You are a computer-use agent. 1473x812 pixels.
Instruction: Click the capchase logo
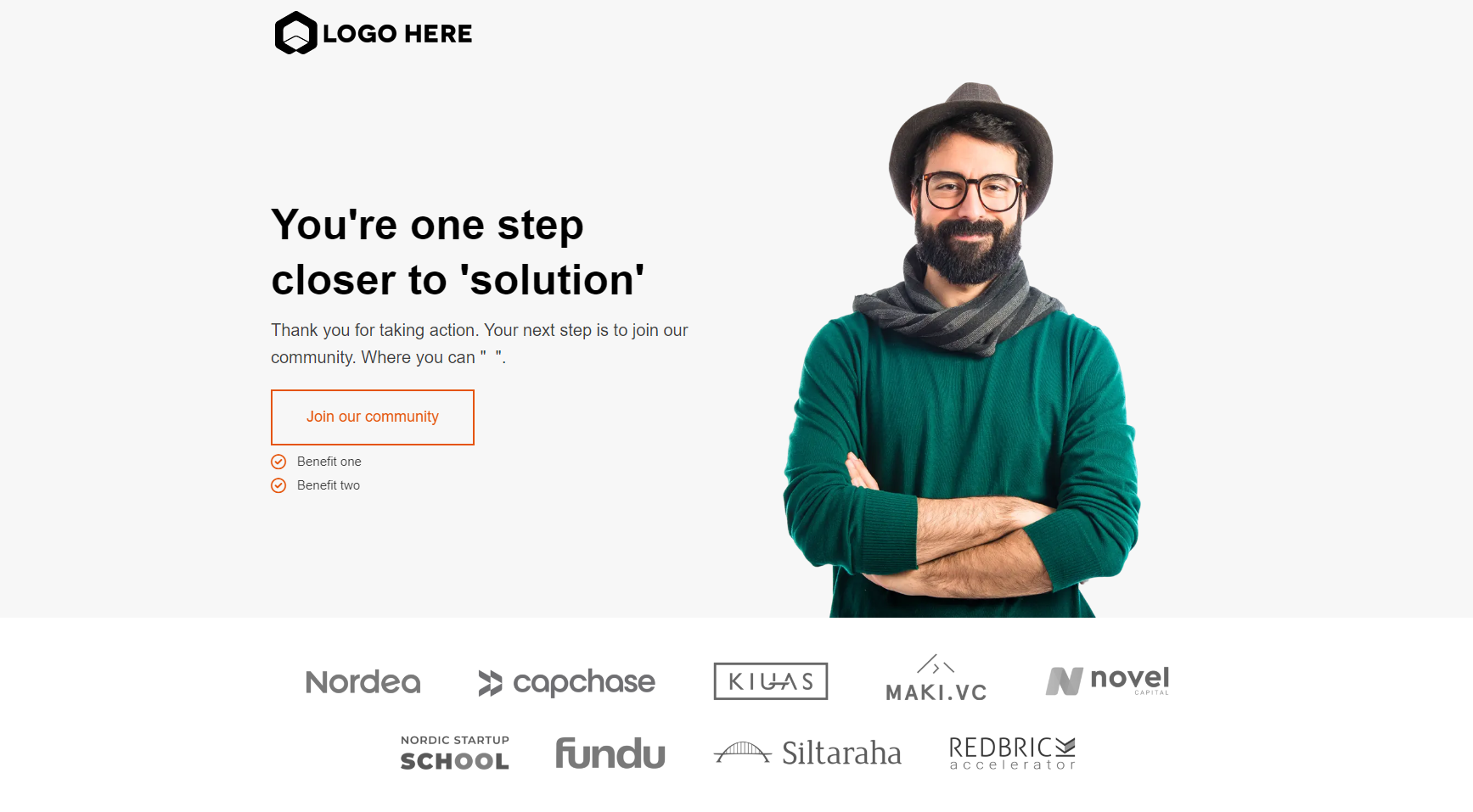(566, 682)
